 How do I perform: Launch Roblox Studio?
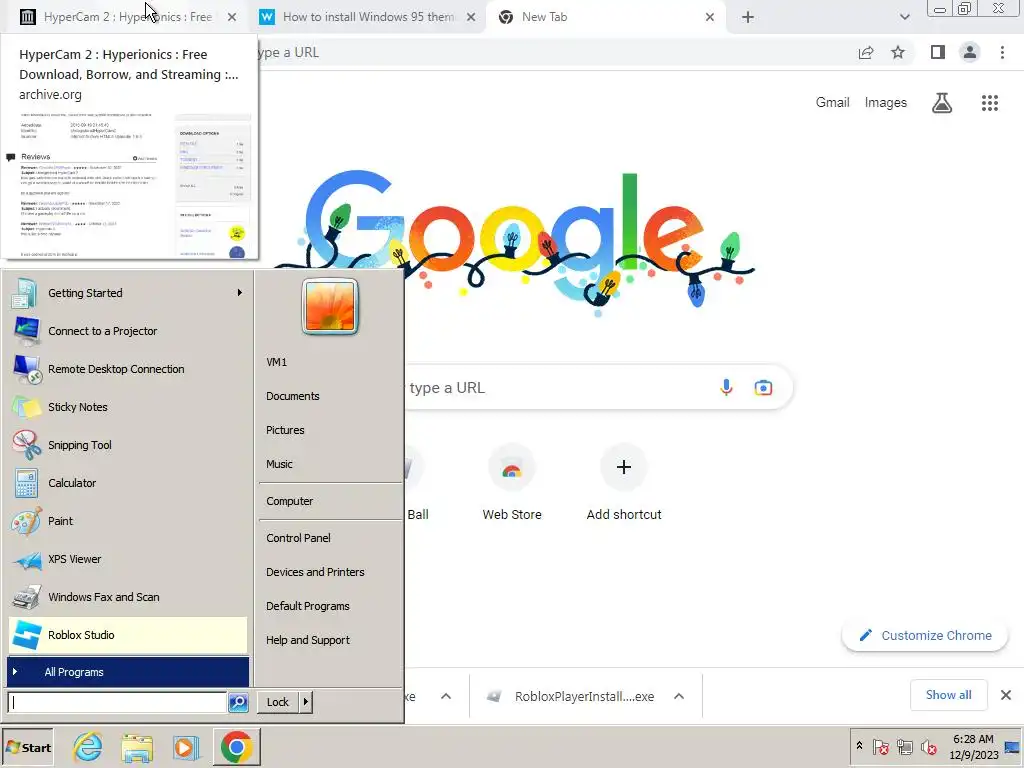click(x=128, y=635)
